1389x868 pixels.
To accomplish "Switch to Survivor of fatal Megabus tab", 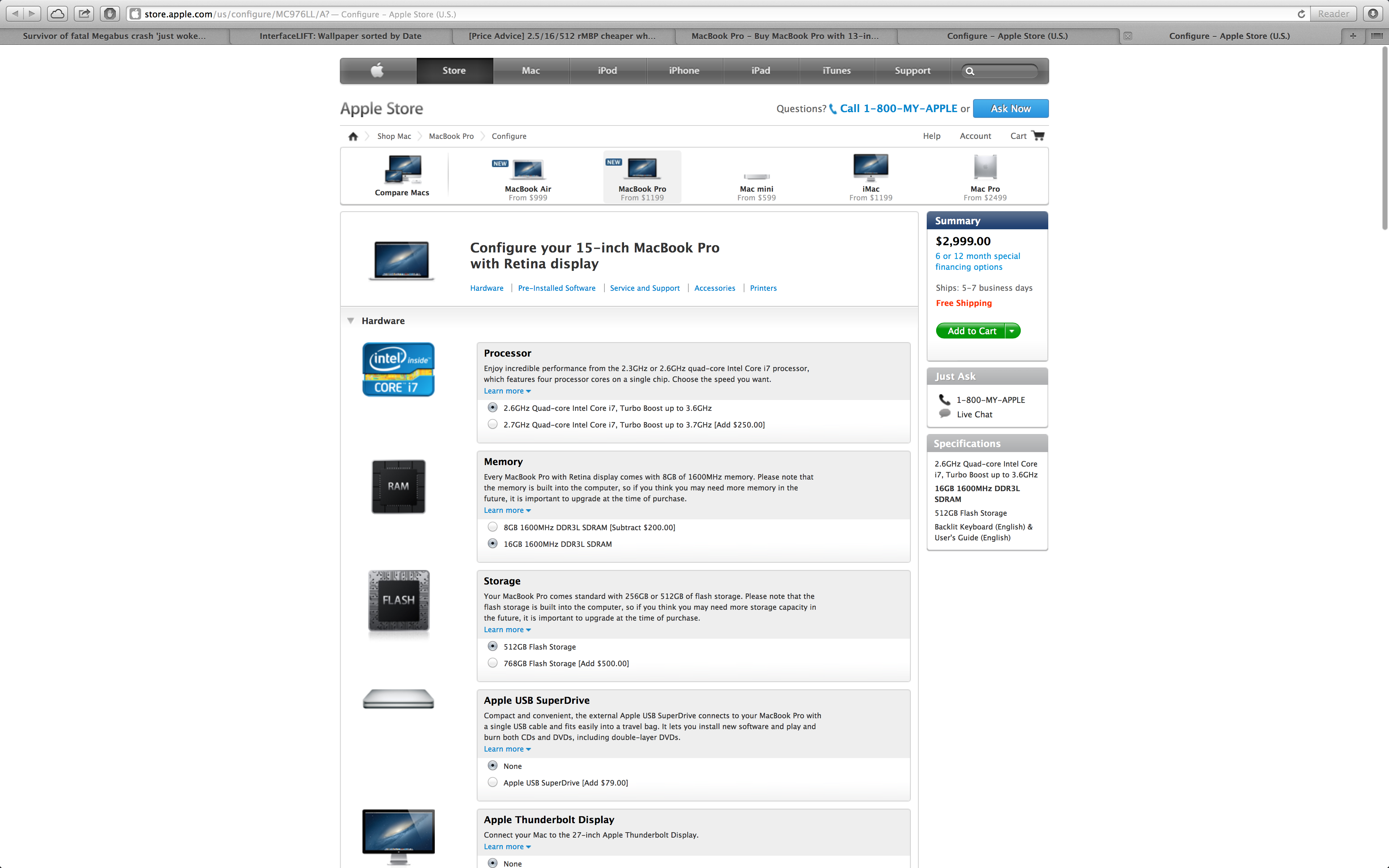I will (x=114, y=35).
